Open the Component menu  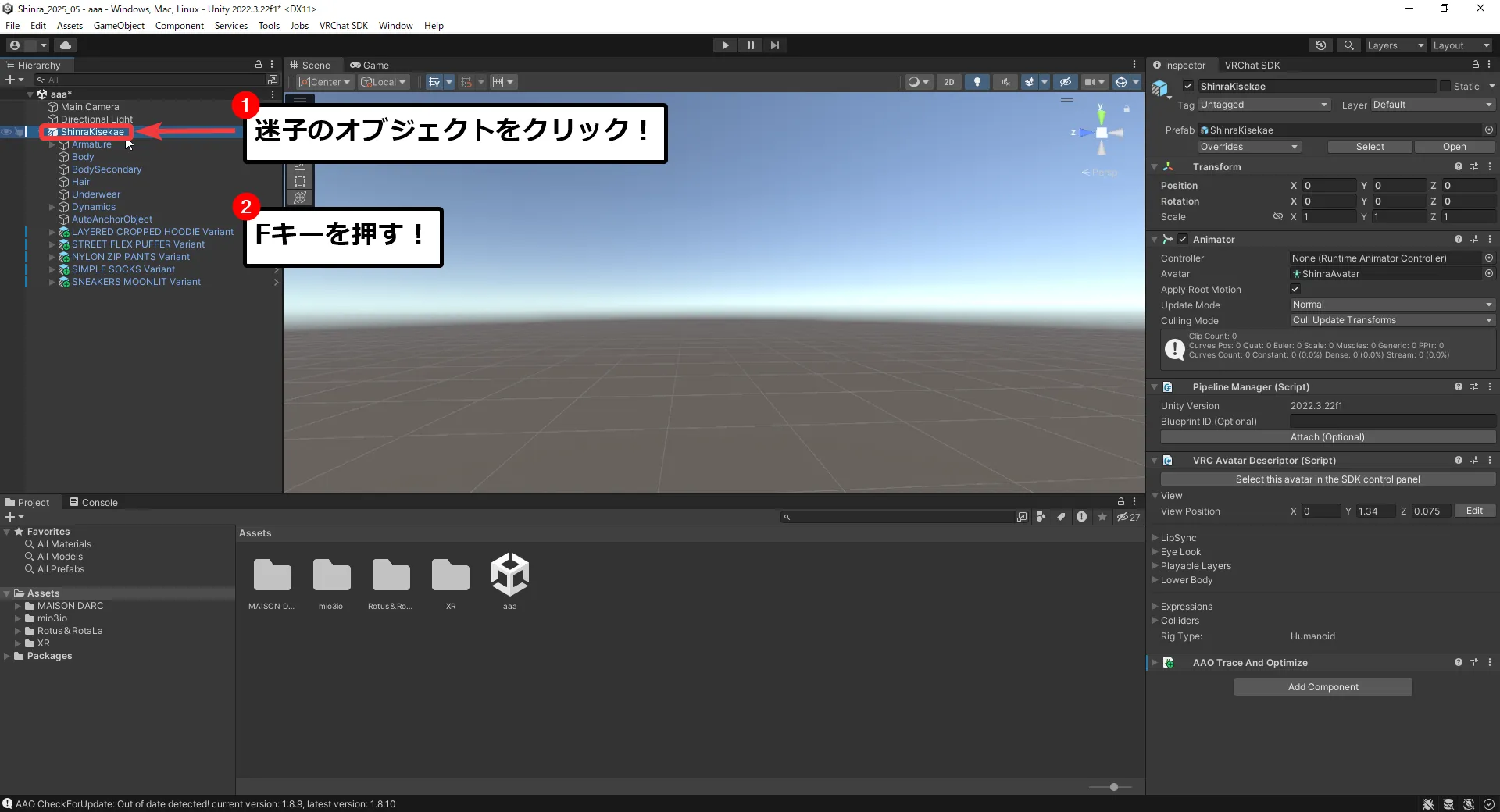coord(179,26)
